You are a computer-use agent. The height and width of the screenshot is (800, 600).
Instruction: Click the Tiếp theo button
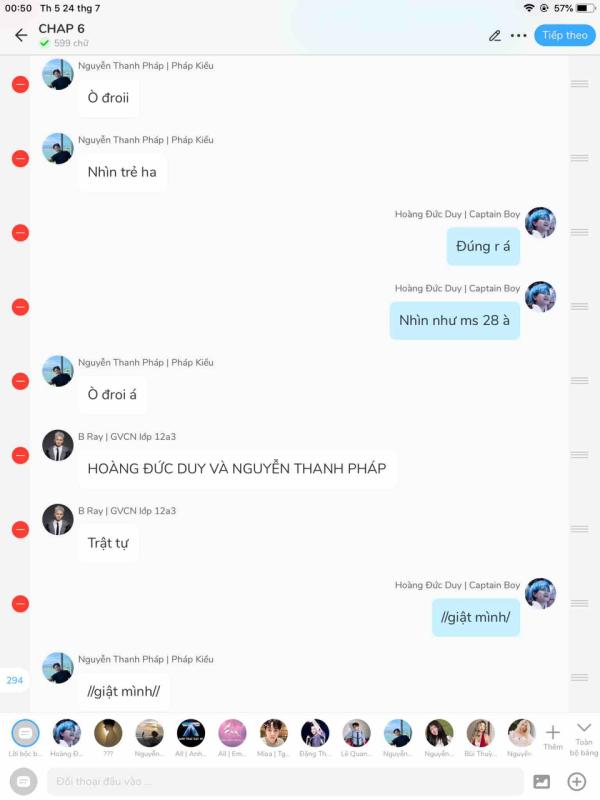(565, 35)
